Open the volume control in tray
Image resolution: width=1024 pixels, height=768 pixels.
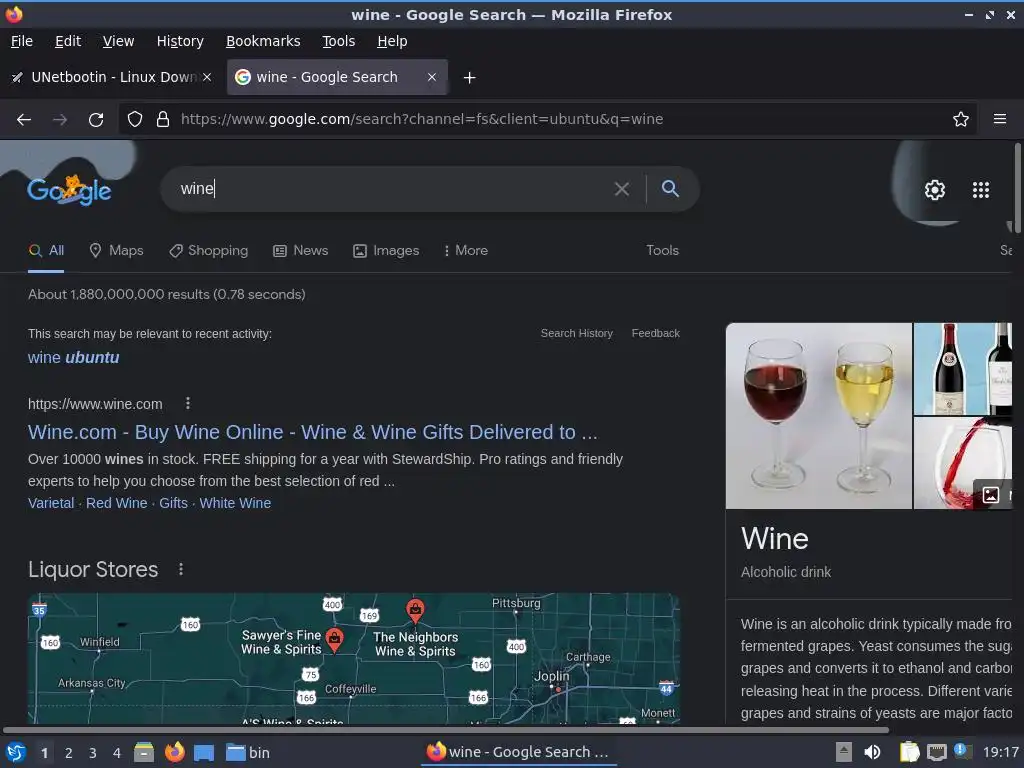pyautogui.click(x=872, y=752)
